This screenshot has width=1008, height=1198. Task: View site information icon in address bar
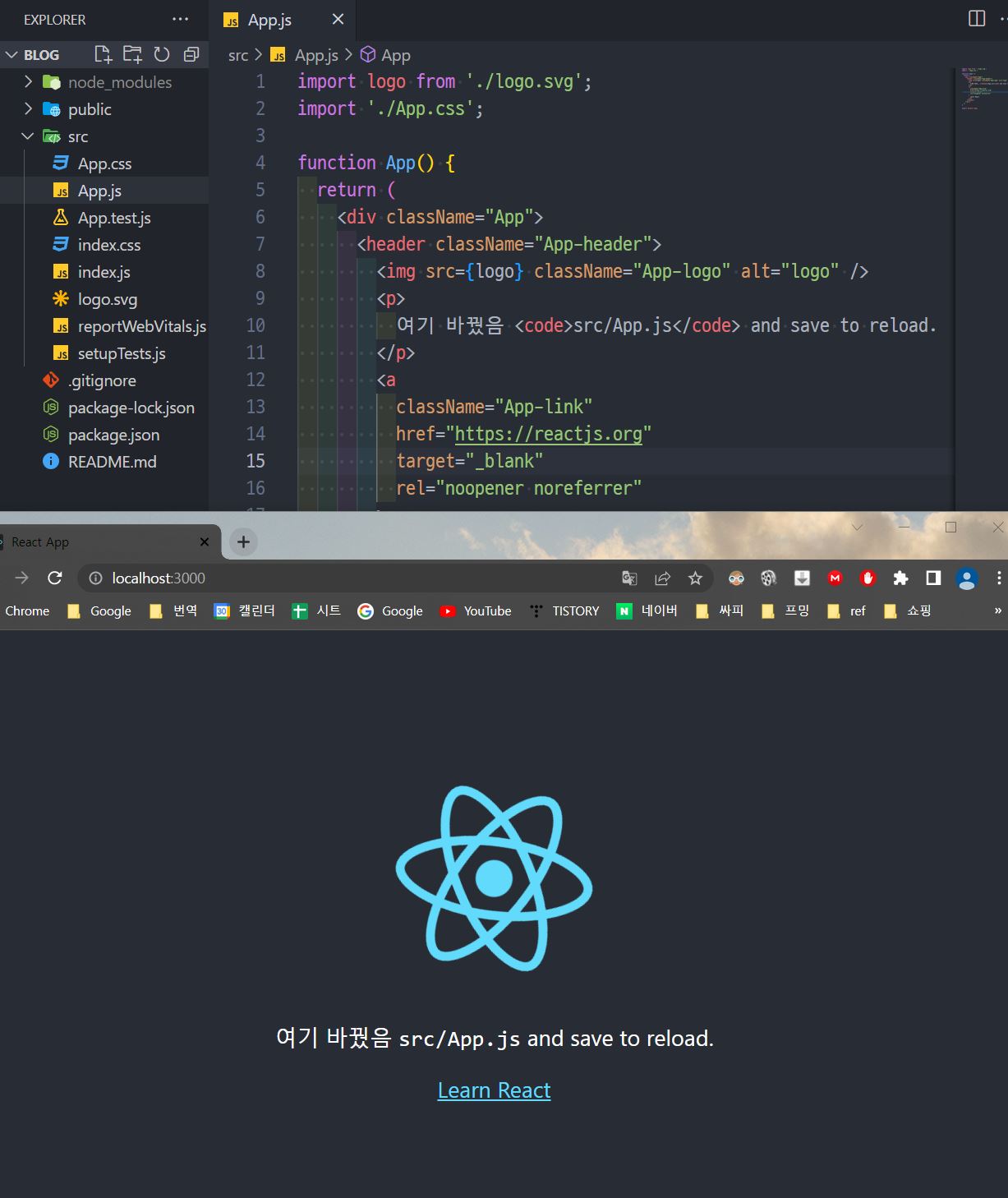(x=95, y=578)
